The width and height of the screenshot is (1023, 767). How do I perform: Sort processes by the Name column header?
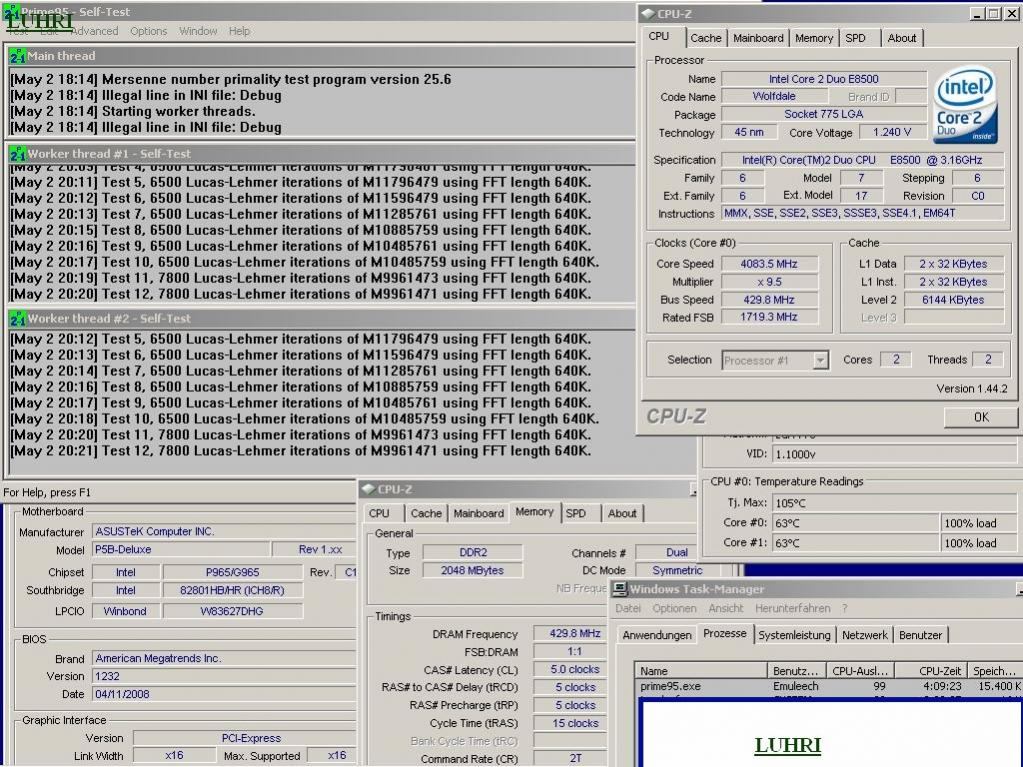[x=701, y=670]
